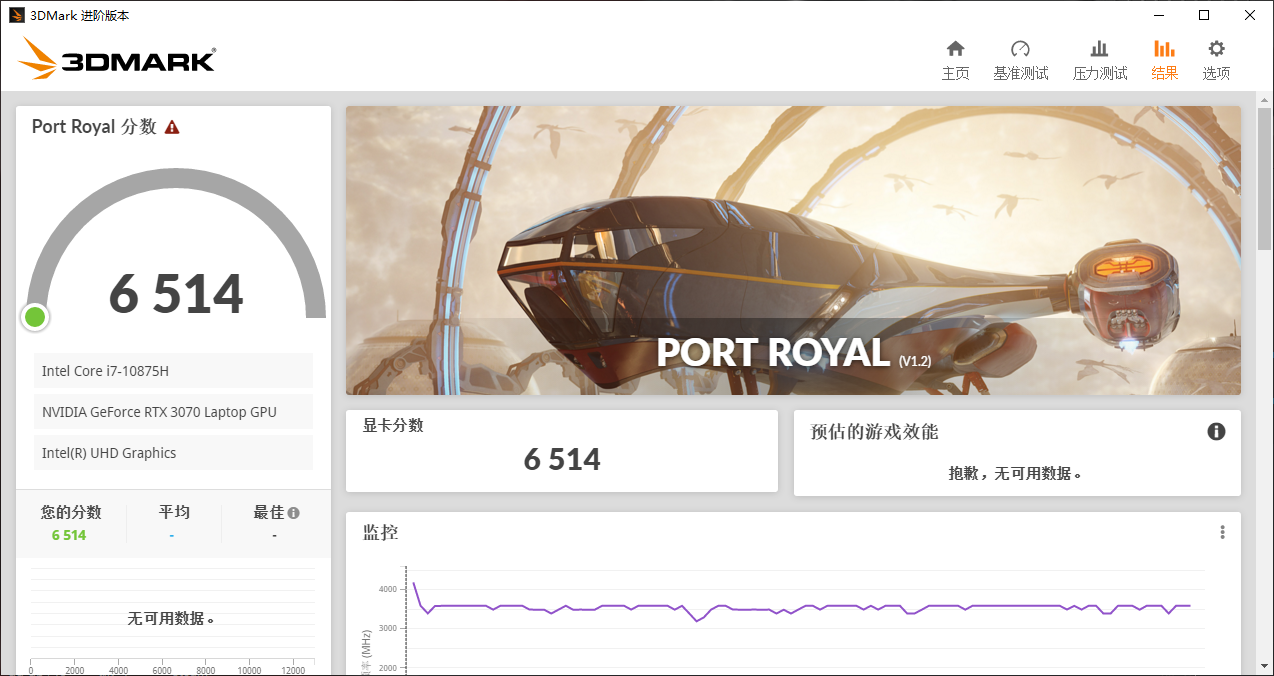Image resolution: width=1274 pixels, height=676 pixels.
Task: Close the 3DMark window
Action: pos(1250,15)
